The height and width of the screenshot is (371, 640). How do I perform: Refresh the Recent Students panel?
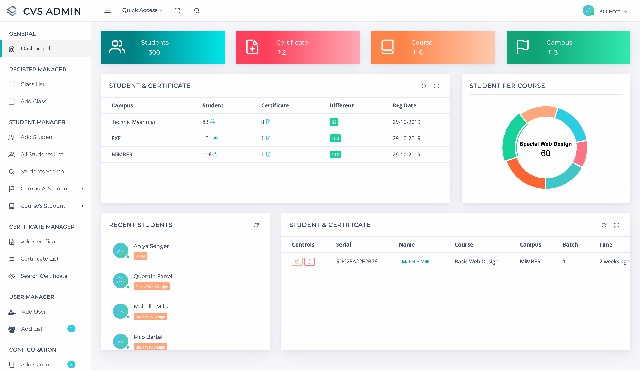tap(256, 225)
